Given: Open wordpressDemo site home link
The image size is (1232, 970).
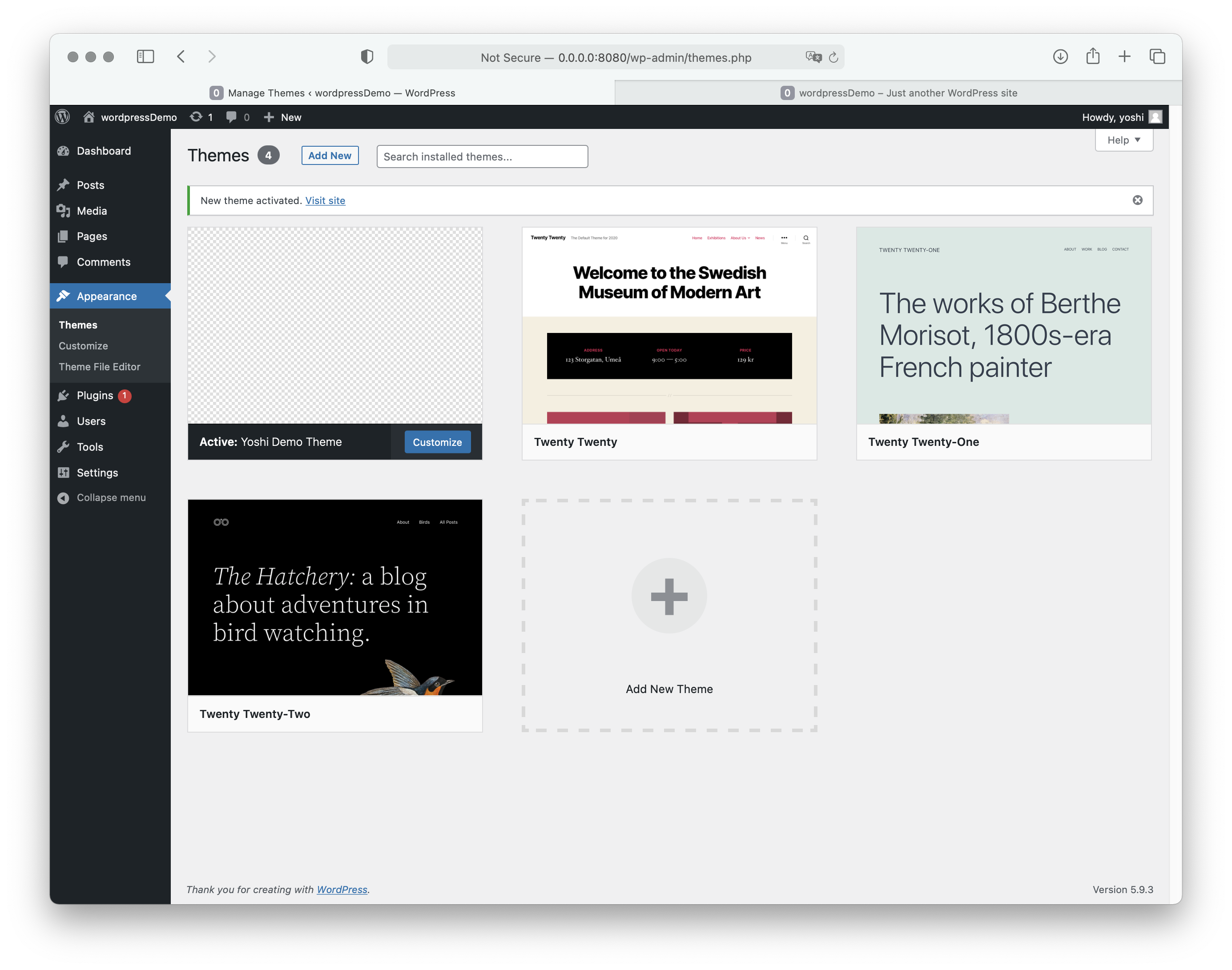Looking at the screenshot, I should [130, 117].
